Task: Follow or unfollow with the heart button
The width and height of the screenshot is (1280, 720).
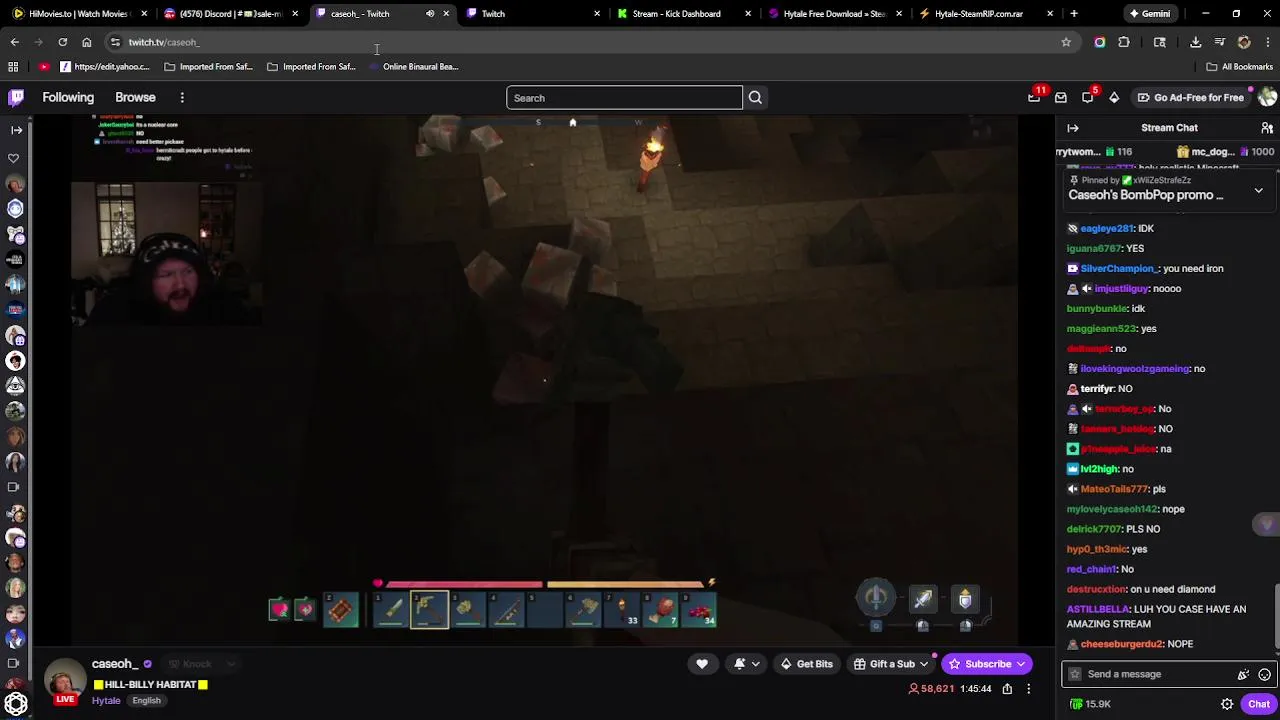Action: point(702,664)
